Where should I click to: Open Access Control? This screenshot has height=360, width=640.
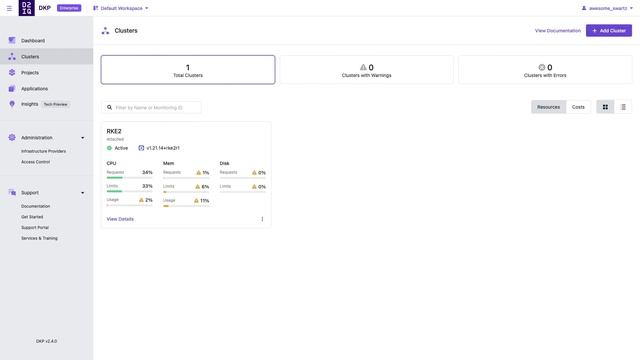coord(36,162)
